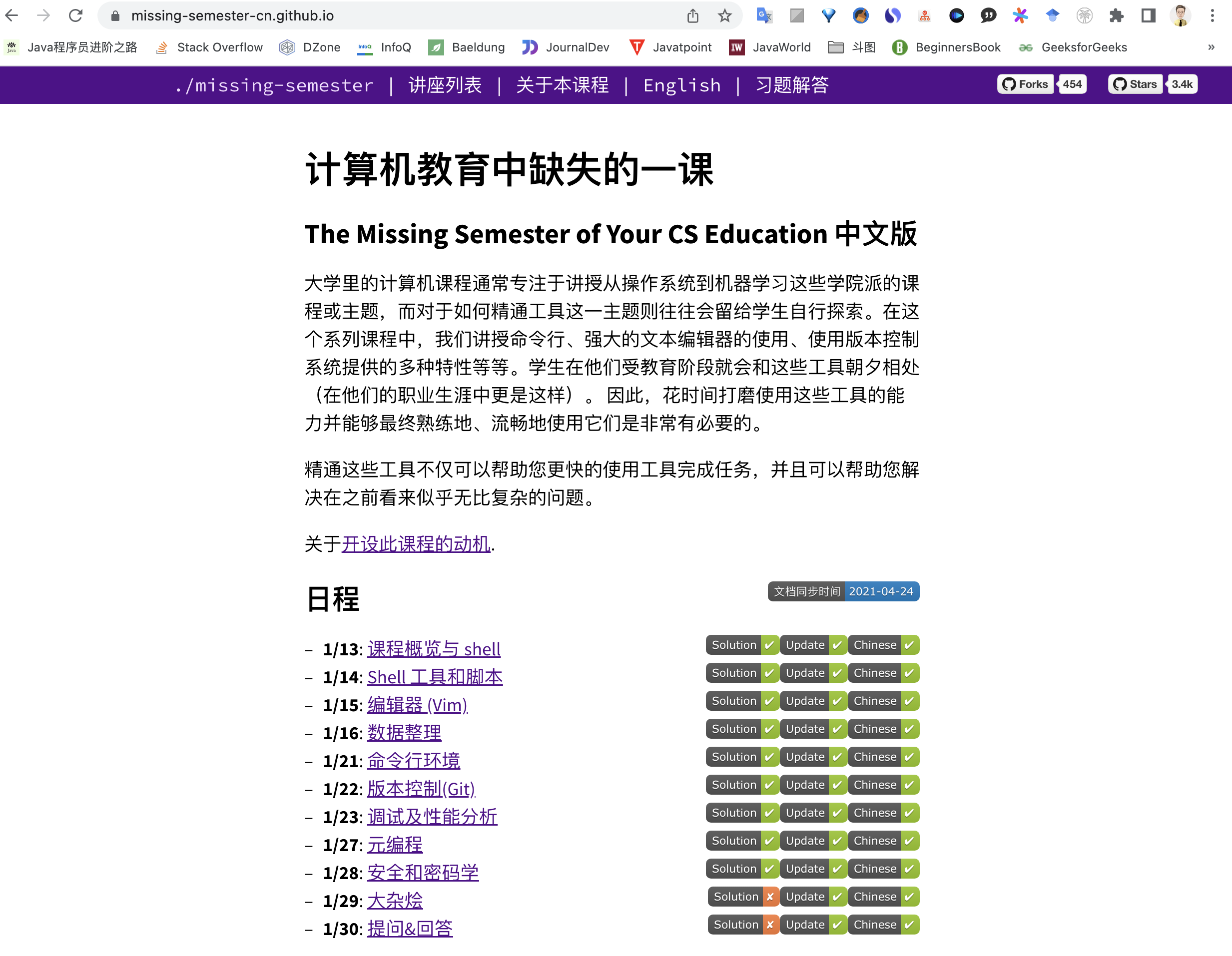Open the Chrome three-dot menu

click(1212, 15)
